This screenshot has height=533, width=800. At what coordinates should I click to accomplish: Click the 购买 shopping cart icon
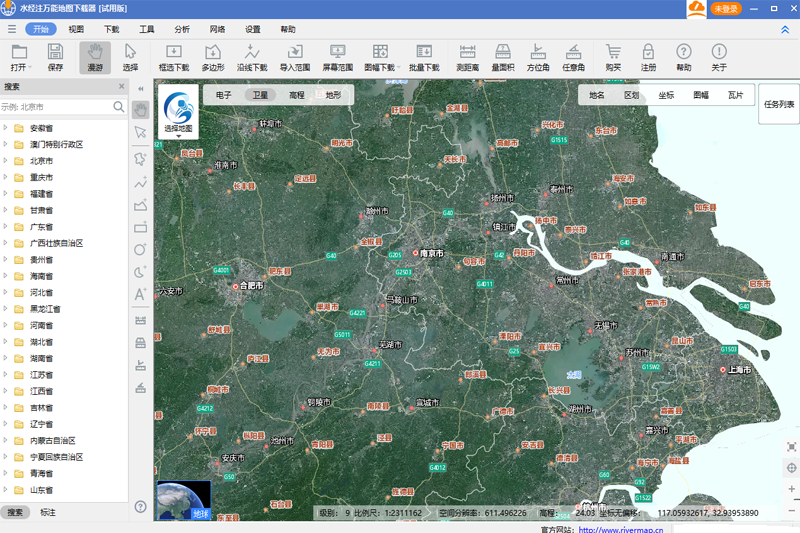(x=613, y=57)
